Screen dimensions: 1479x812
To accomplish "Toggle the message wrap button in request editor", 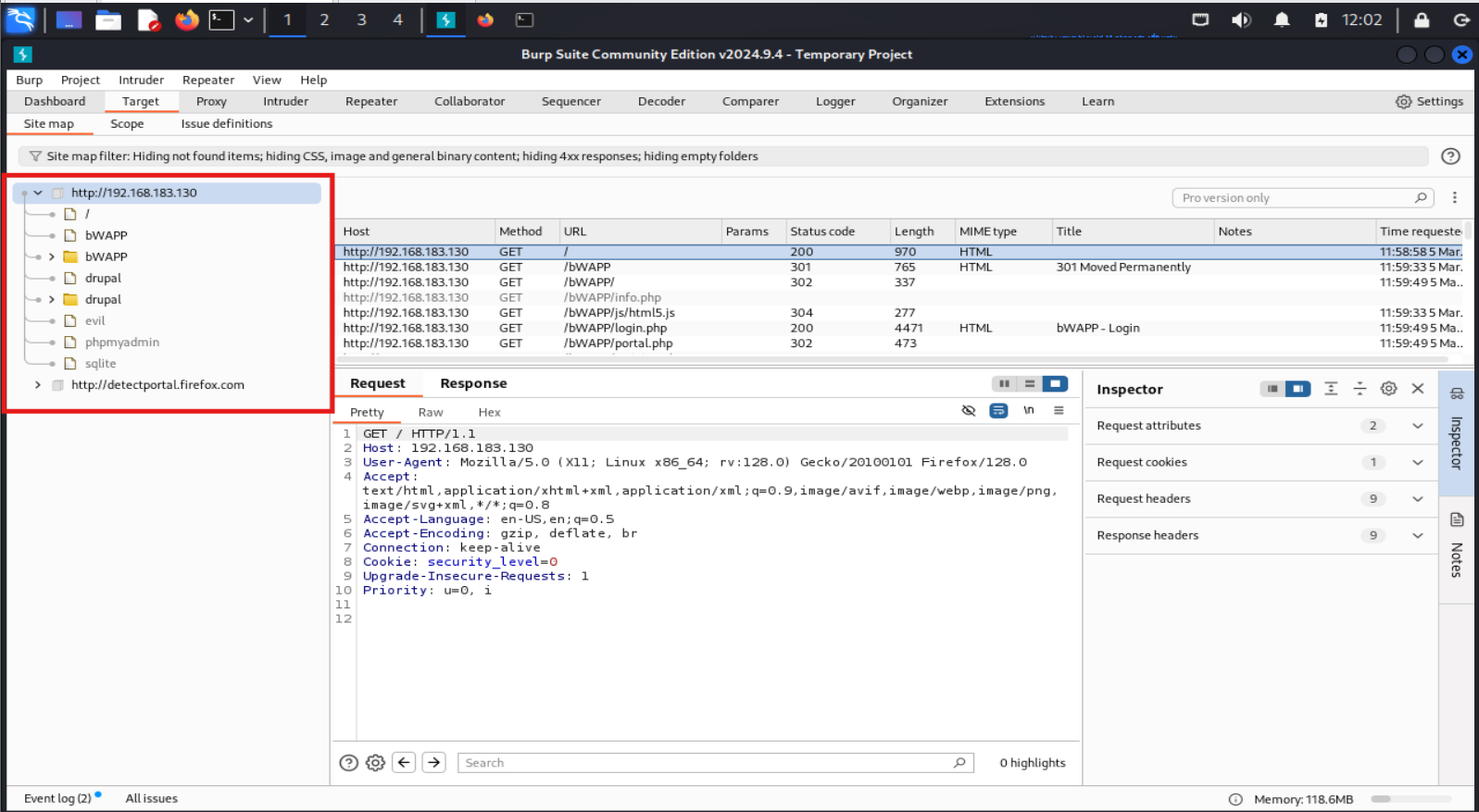I will 998,410.
